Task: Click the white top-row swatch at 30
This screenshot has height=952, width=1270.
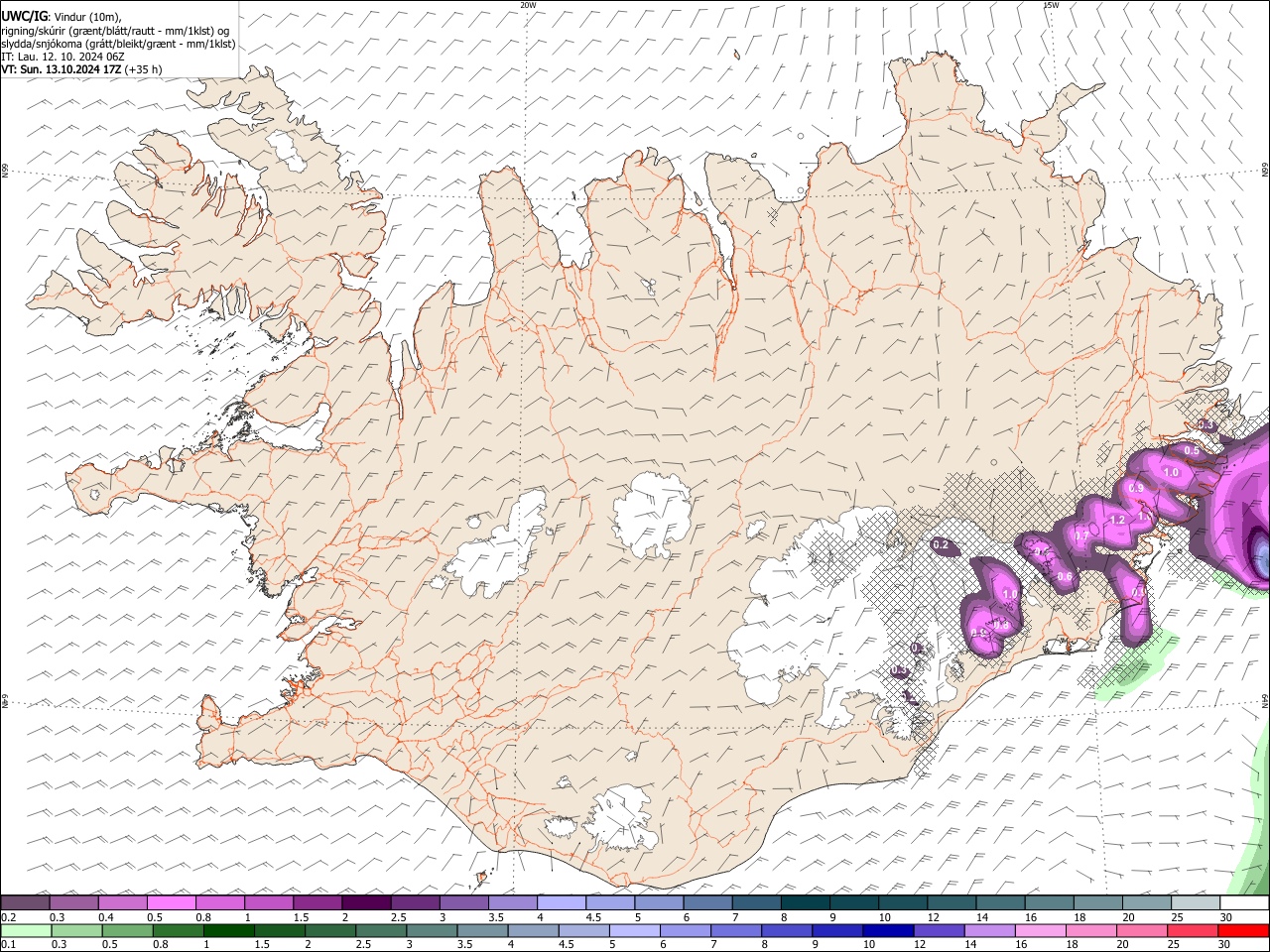Action: [1244, 902]
